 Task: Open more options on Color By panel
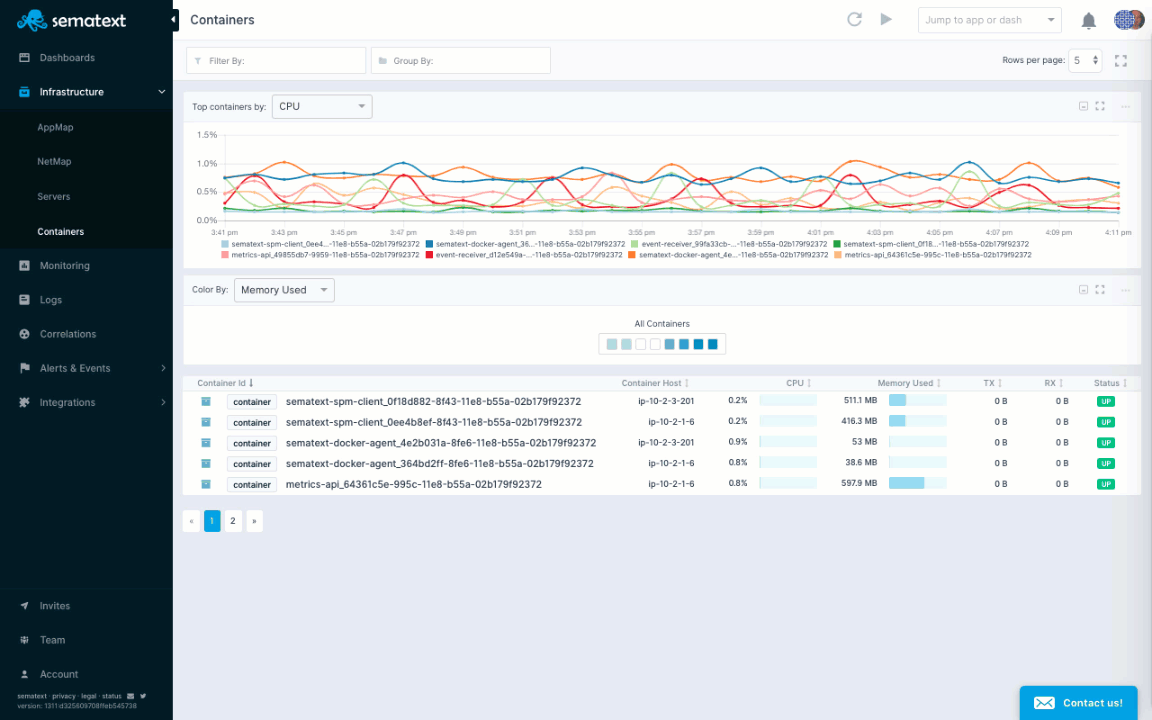(x=1125, y=290)
